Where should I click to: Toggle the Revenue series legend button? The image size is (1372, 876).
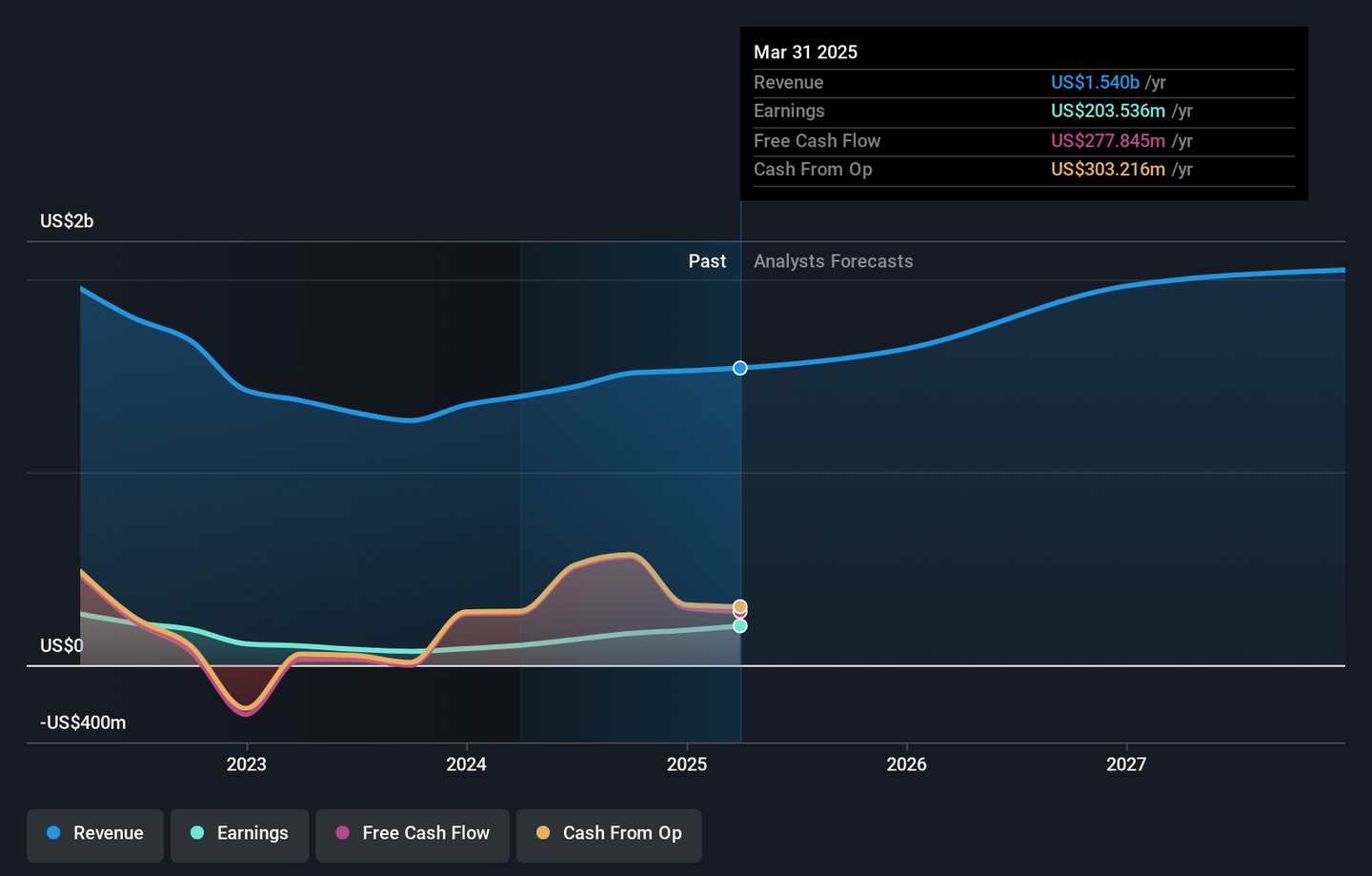95,834
